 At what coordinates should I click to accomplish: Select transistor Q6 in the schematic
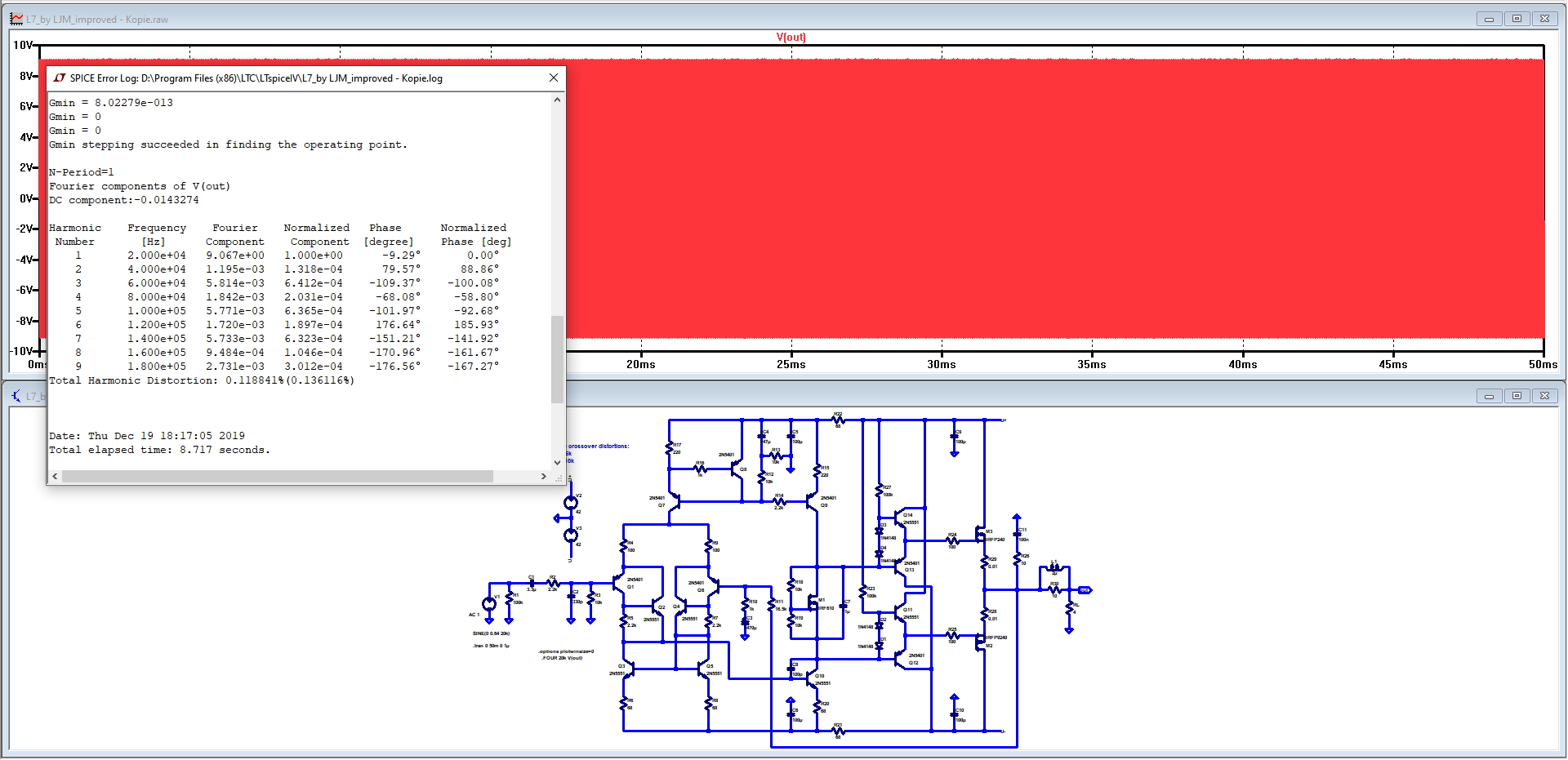click(x=712, y=585)
